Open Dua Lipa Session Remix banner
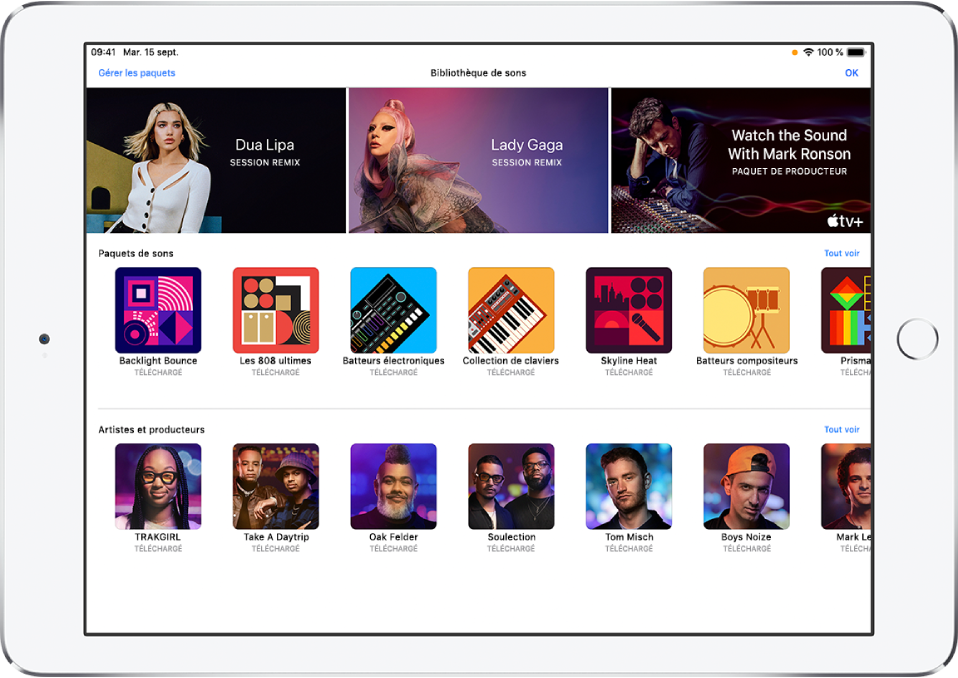Screen dimensions: 958x678 point(216,161)
